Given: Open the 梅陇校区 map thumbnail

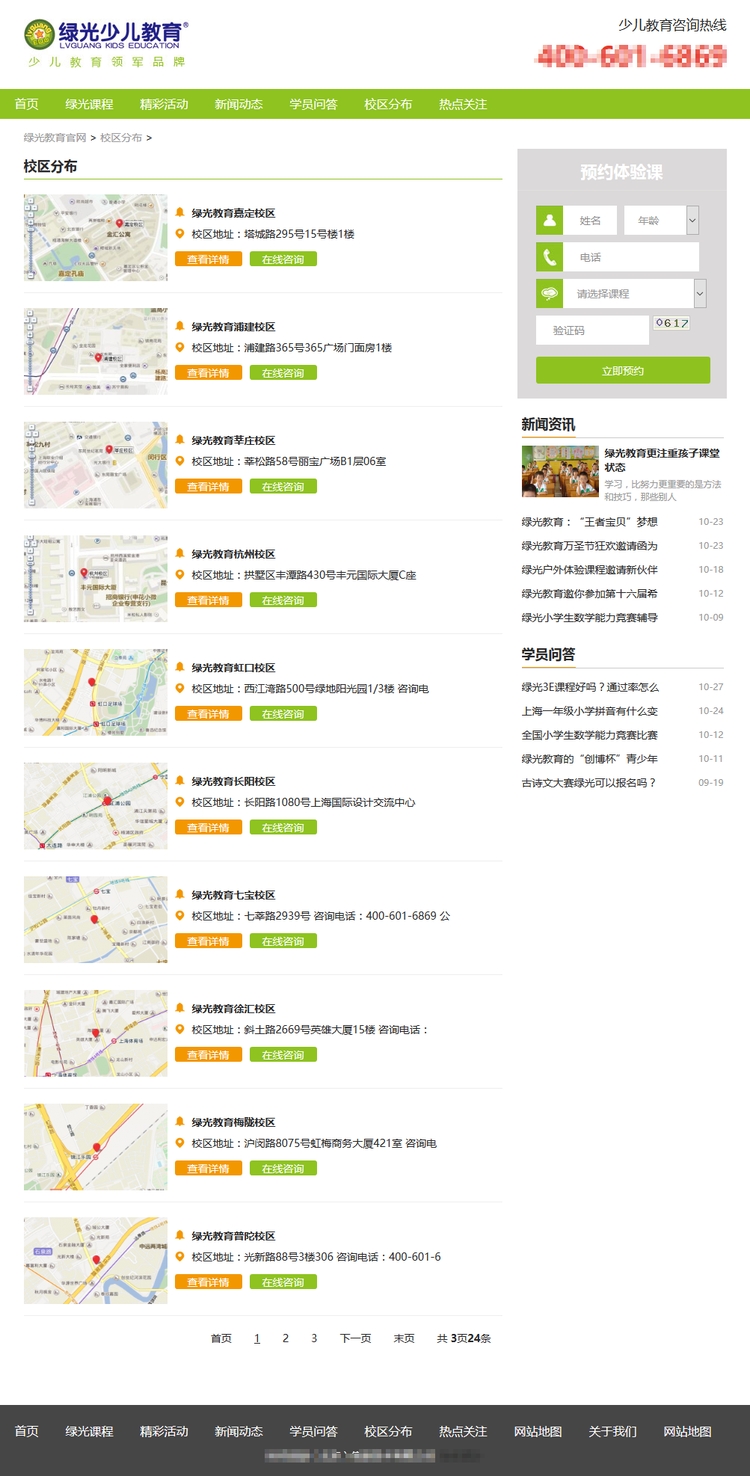Looking at the screenshot, I should [x=96, y=1147].
